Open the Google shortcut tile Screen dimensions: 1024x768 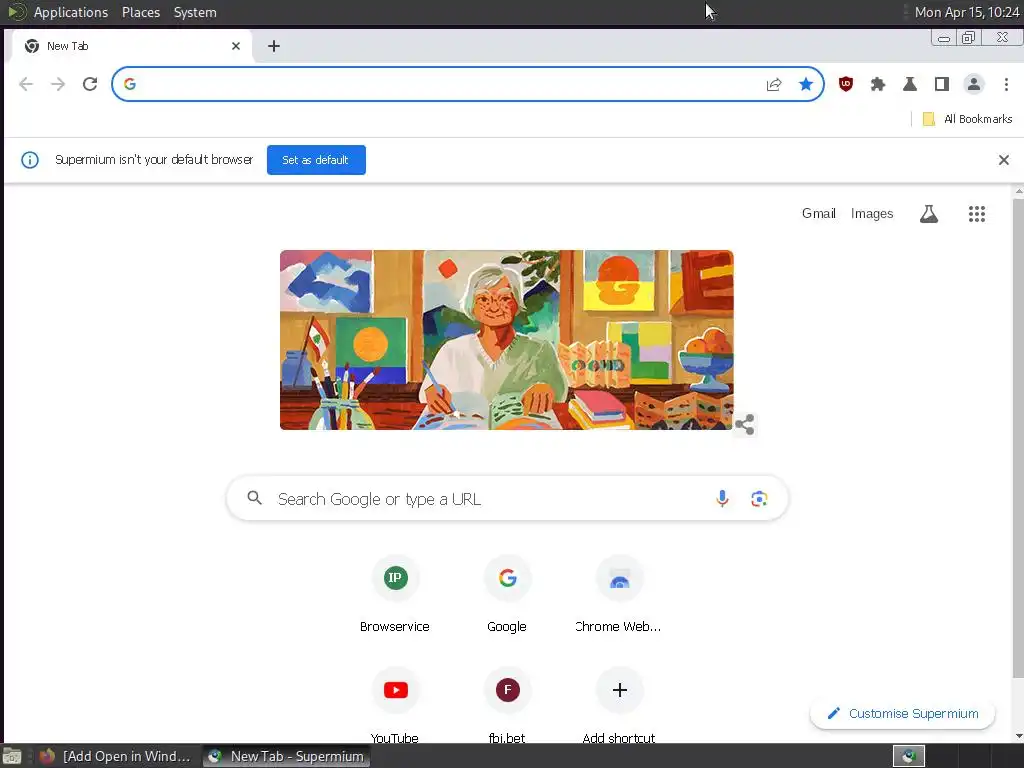[507, 594]
